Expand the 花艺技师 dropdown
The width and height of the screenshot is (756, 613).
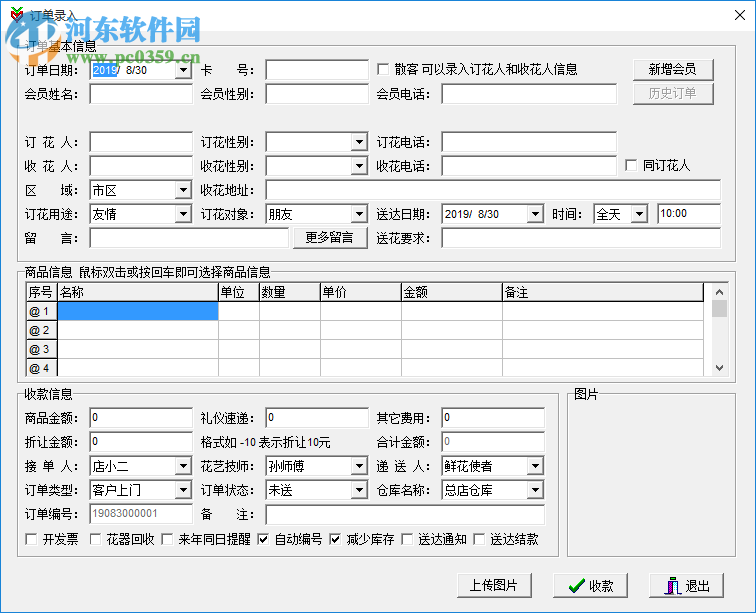click(x=359, y=466)
